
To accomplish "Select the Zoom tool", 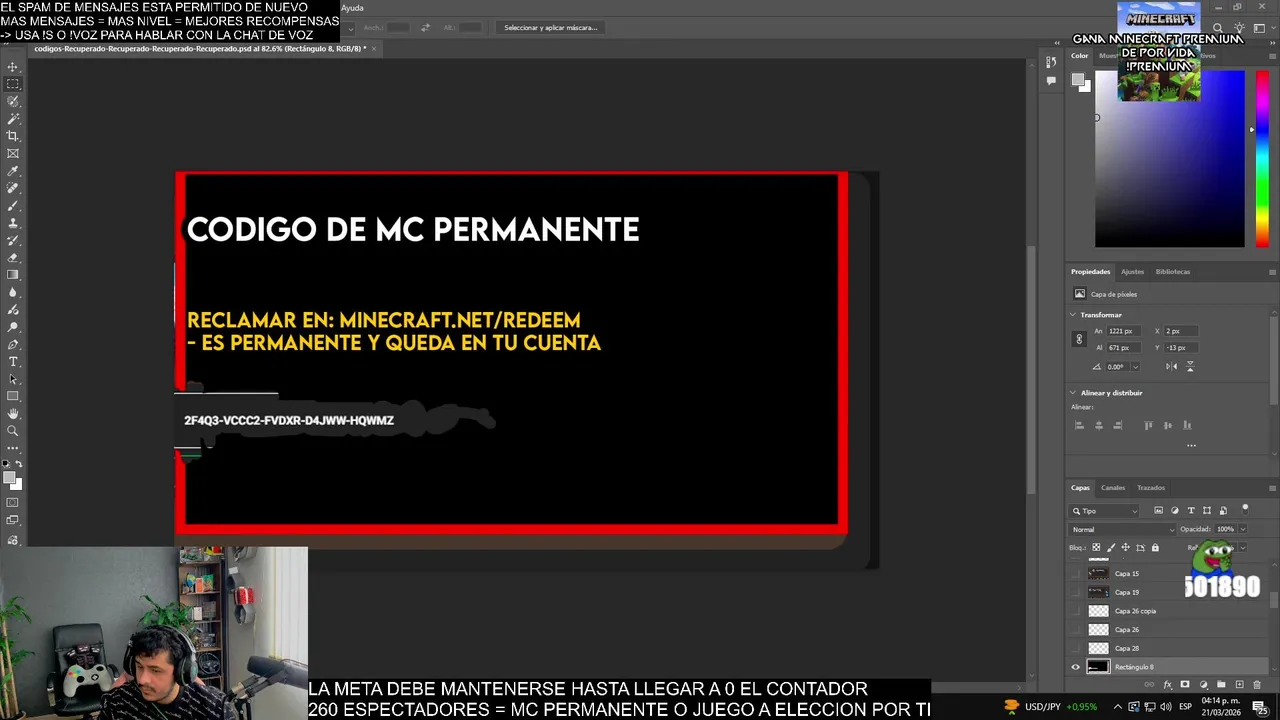I will (x=13, y=431).
